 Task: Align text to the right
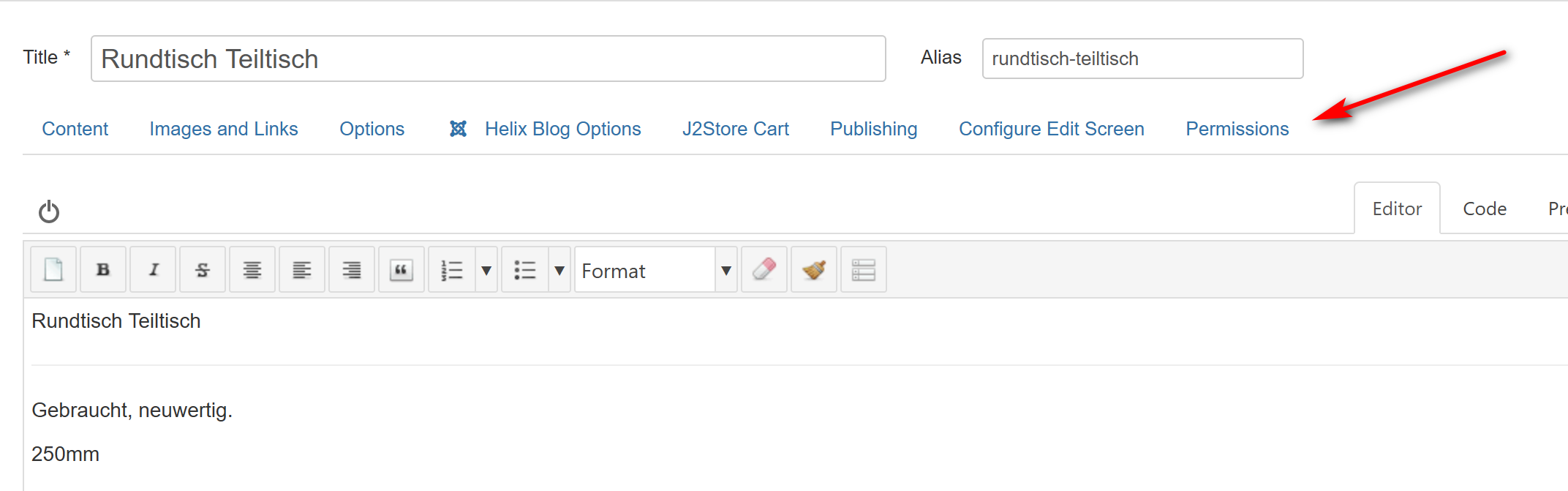point(352,270)
